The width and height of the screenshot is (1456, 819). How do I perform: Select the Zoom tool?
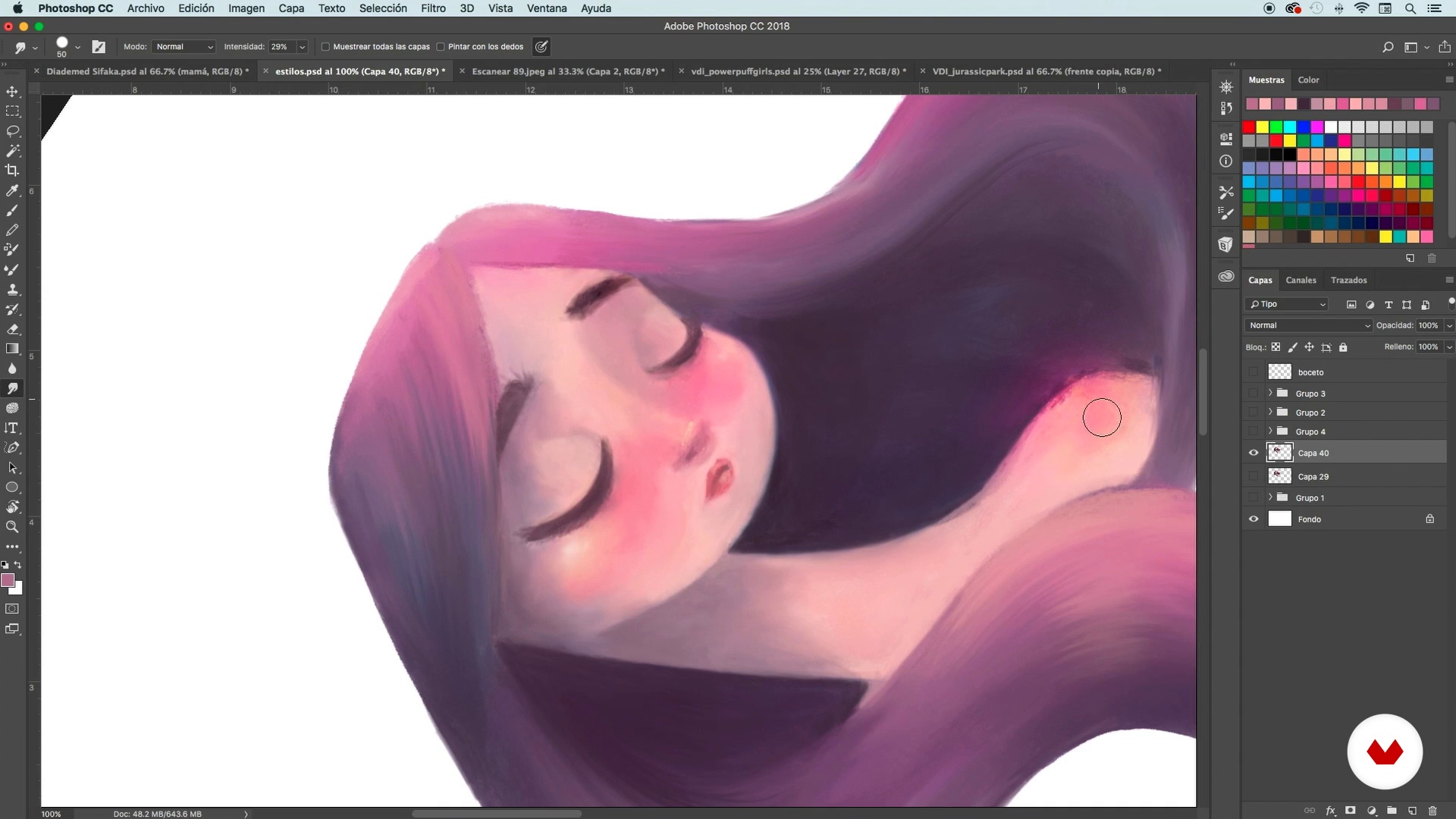click(12, 527)
